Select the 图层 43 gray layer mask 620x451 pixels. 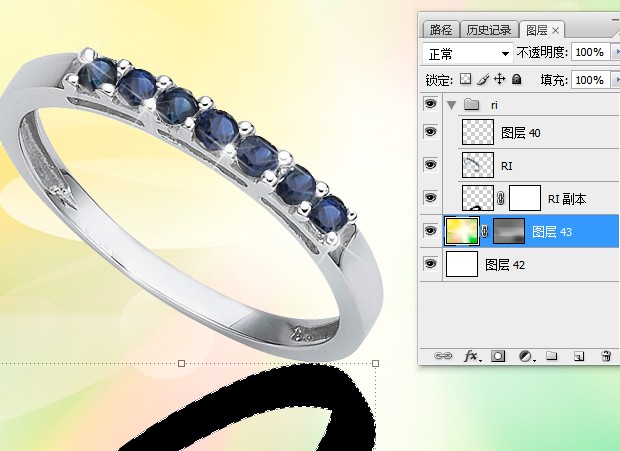point(509,231)
